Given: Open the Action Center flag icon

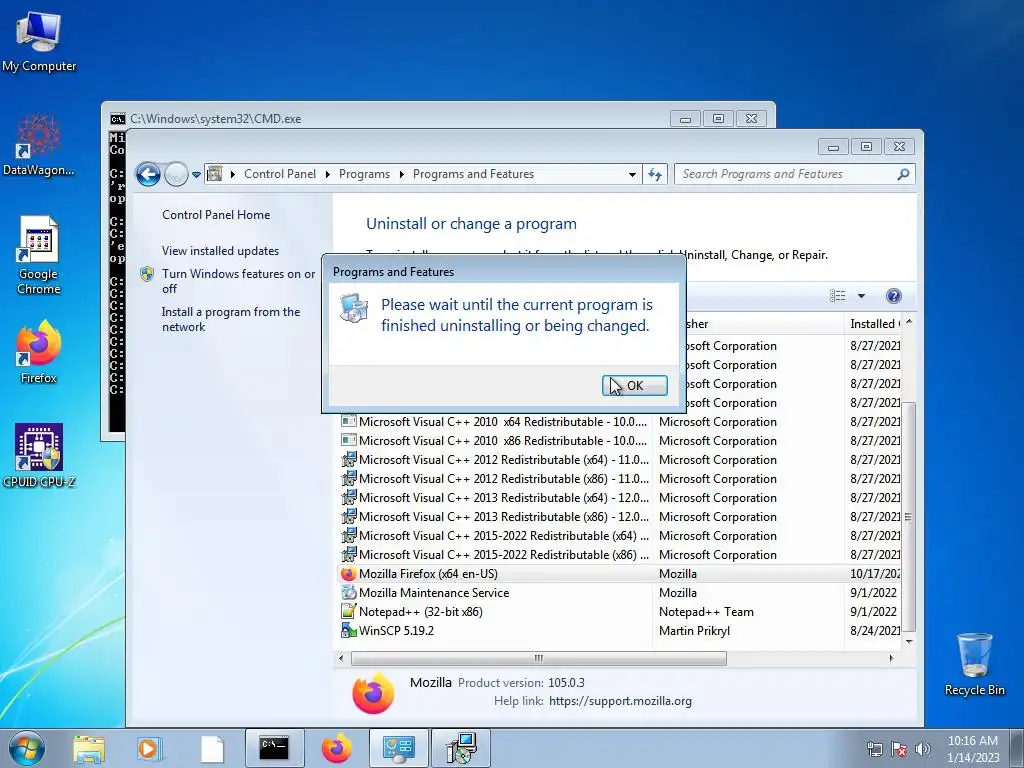Looking at the screenshot, I should tap(899, 749).
